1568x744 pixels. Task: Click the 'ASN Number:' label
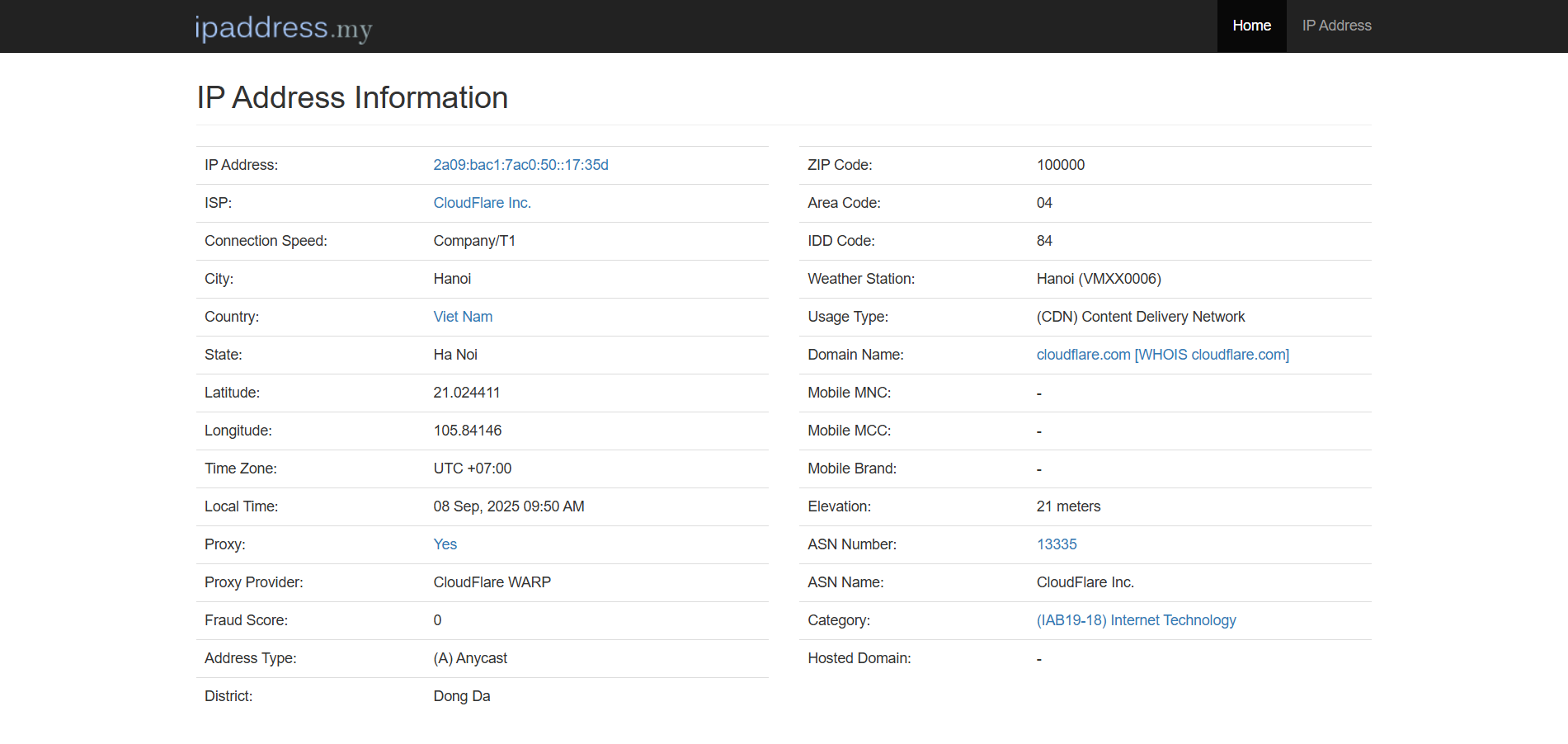[x=852, y=544]
